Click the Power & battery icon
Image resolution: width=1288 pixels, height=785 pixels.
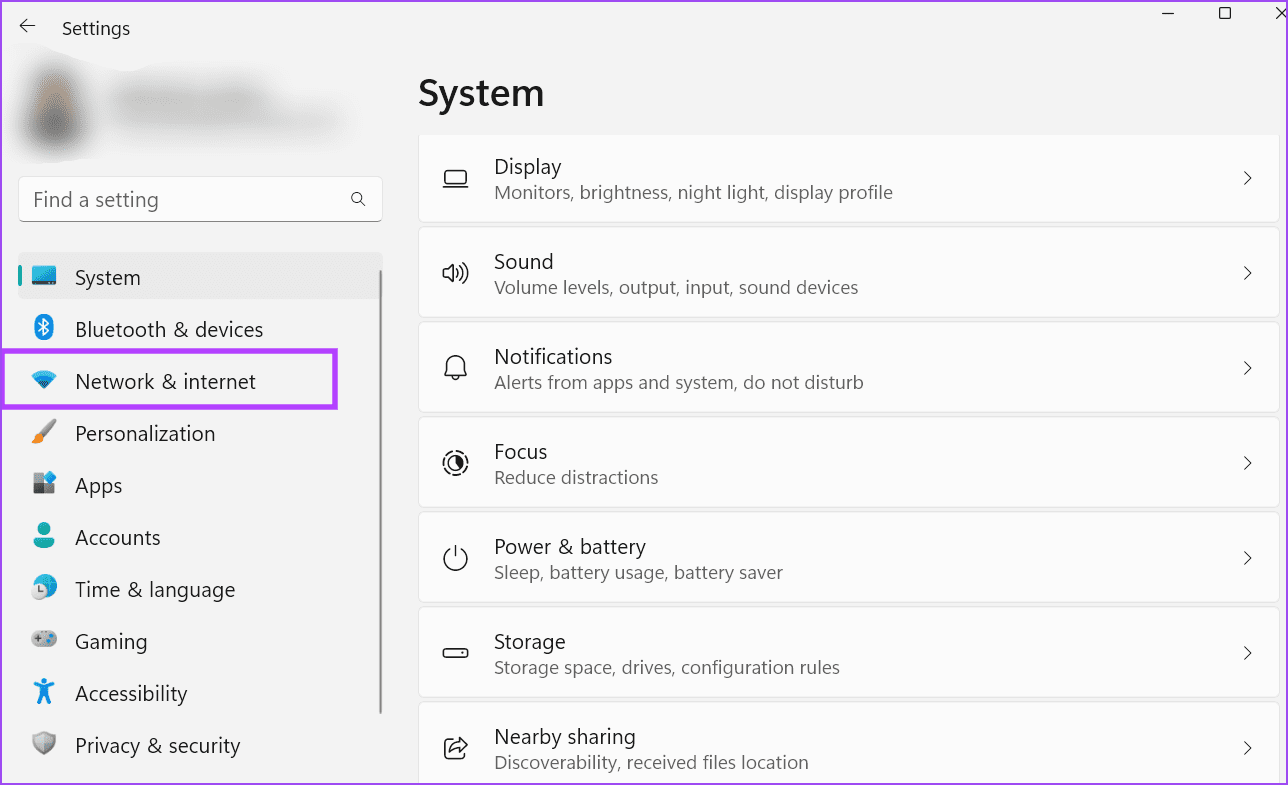455,558
